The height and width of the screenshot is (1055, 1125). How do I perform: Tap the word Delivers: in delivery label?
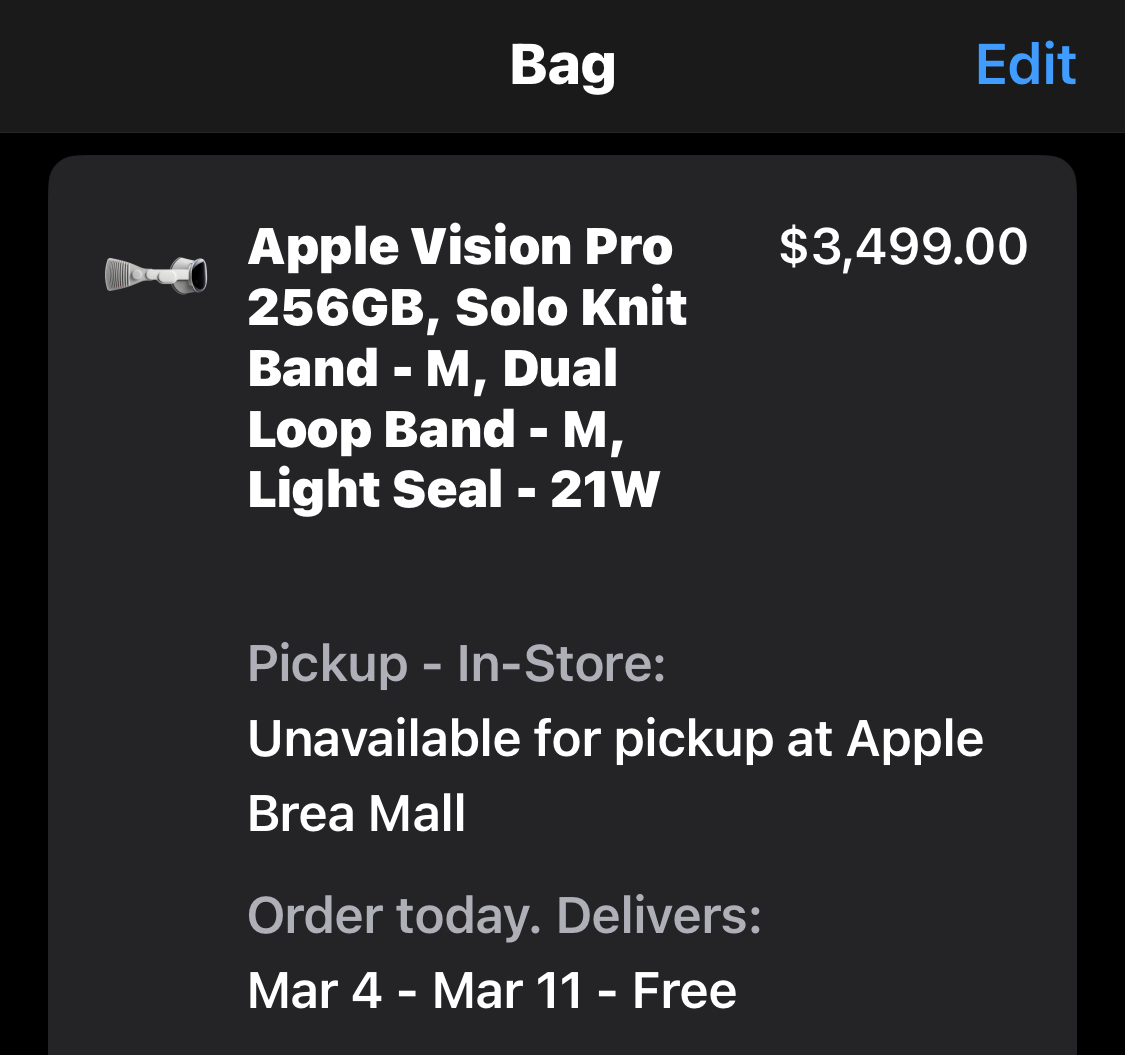(659, 916)
